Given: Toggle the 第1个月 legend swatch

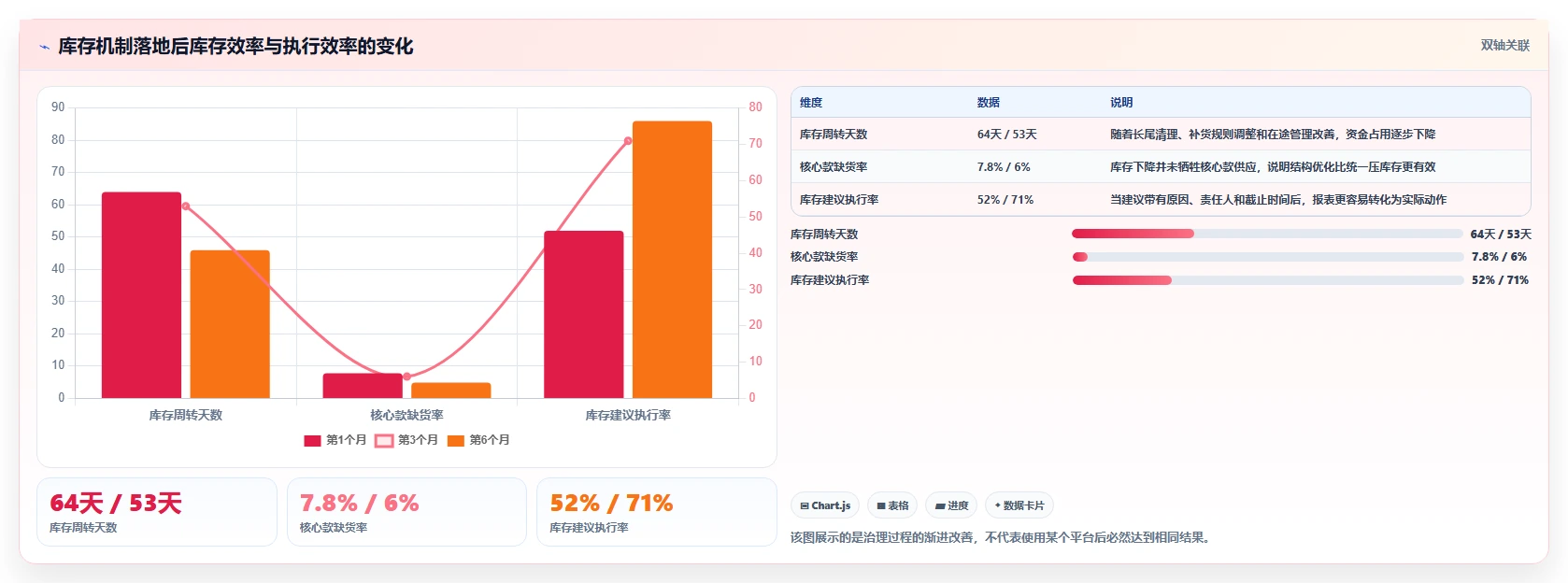Looking at the screenshot, I should (x=312, y=440).
